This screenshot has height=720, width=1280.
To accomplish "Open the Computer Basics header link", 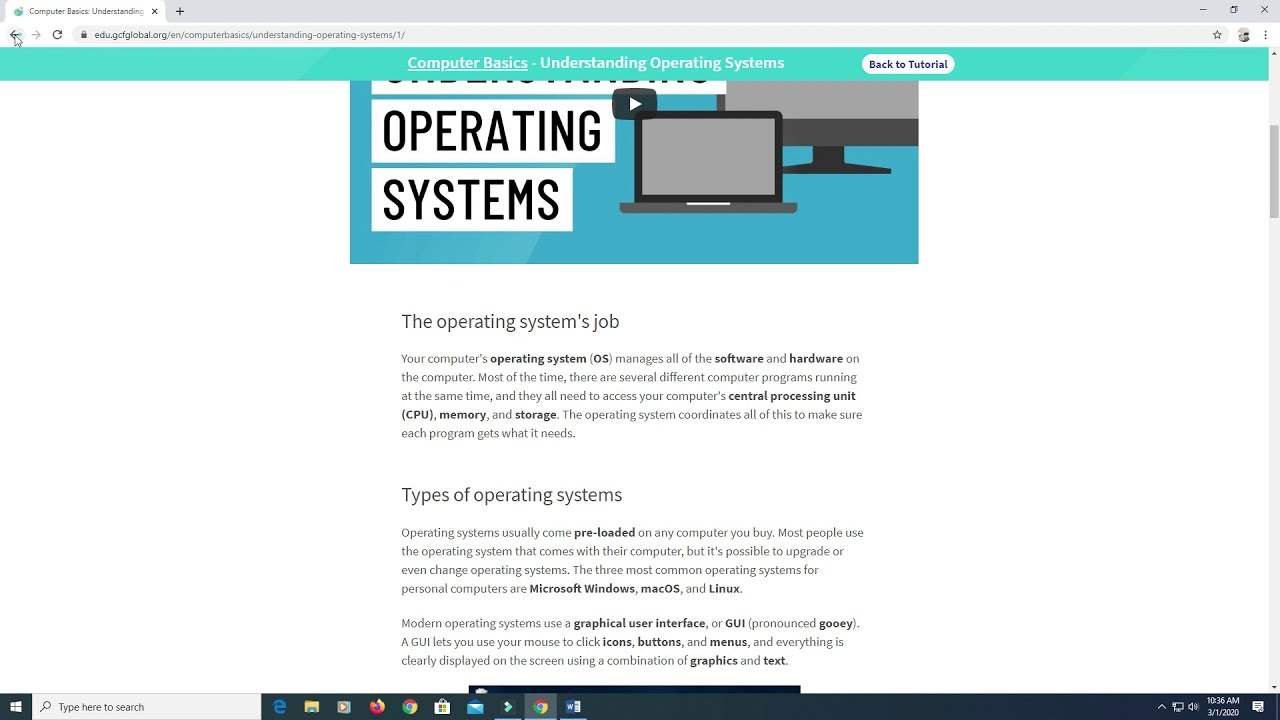I will (467, 63).
